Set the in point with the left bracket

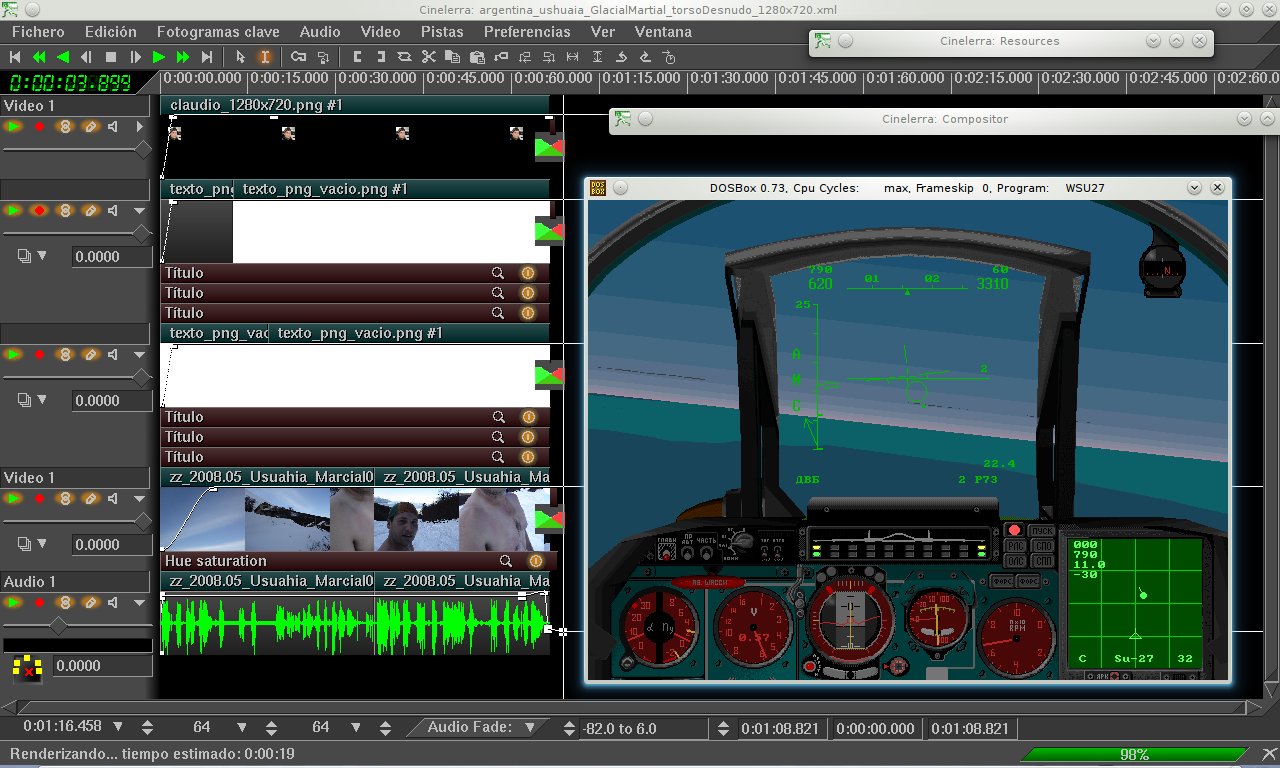[x=357, y=57]
